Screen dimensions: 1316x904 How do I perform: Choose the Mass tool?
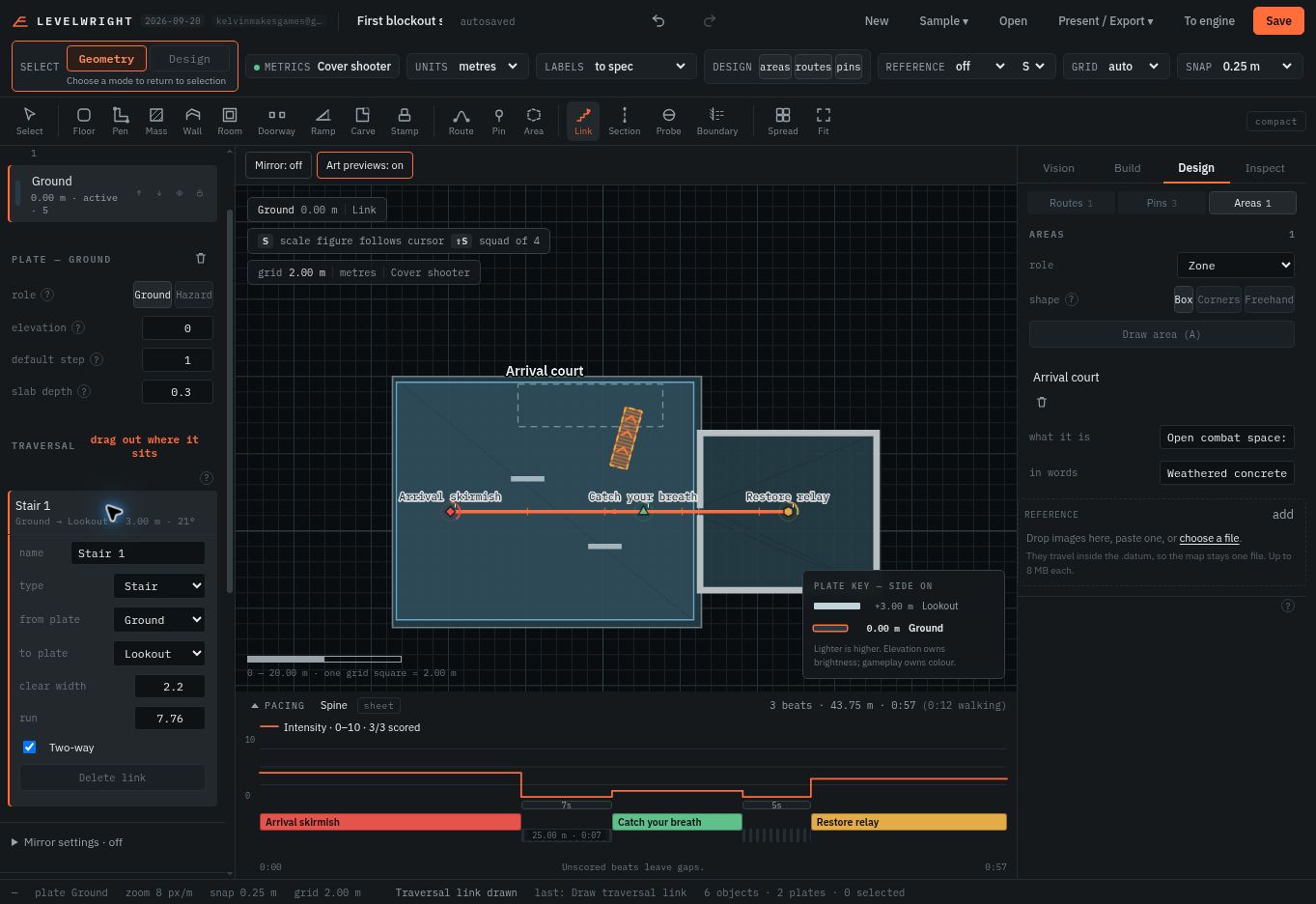156,121
